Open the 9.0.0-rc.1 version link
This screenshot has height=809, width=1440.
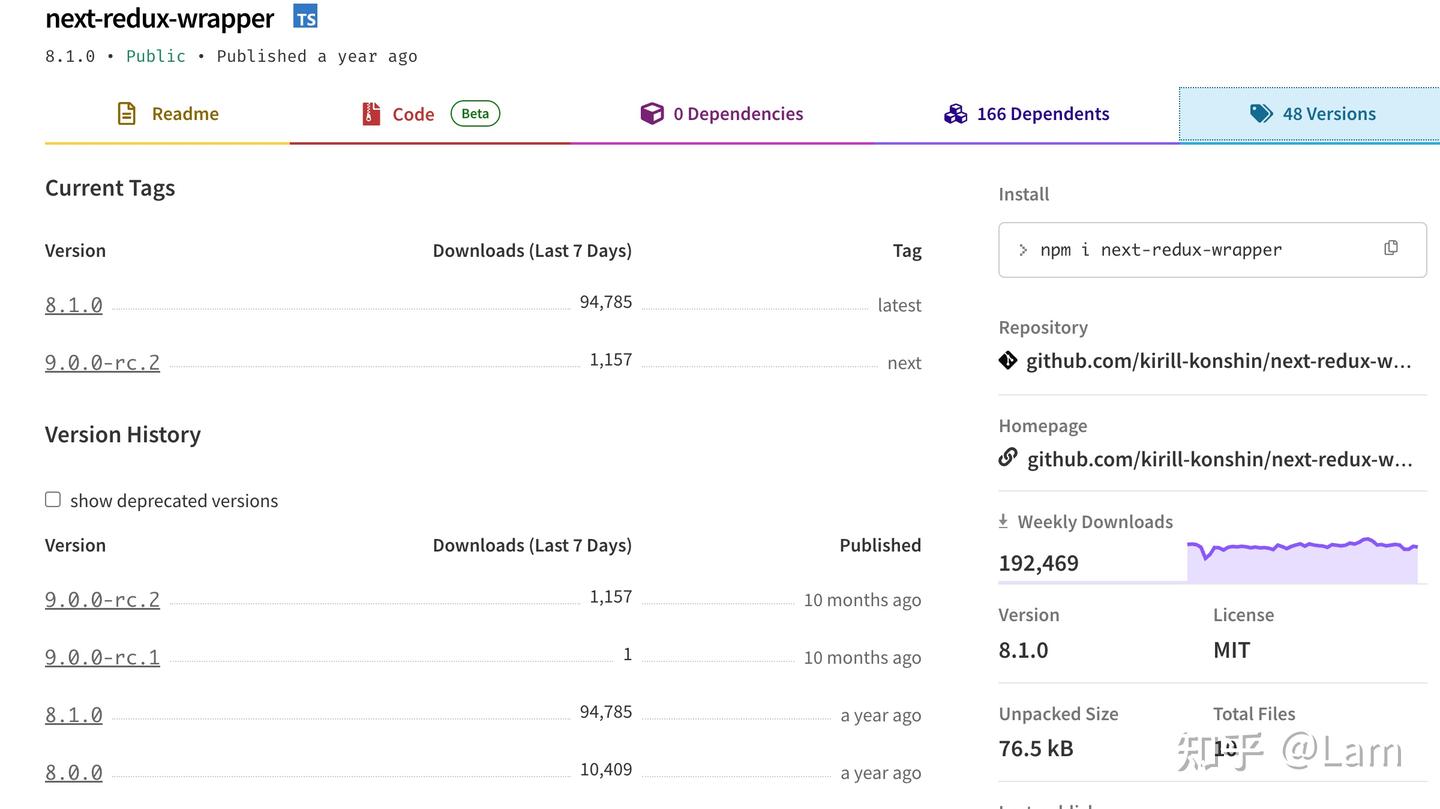(x=102, y=657)
